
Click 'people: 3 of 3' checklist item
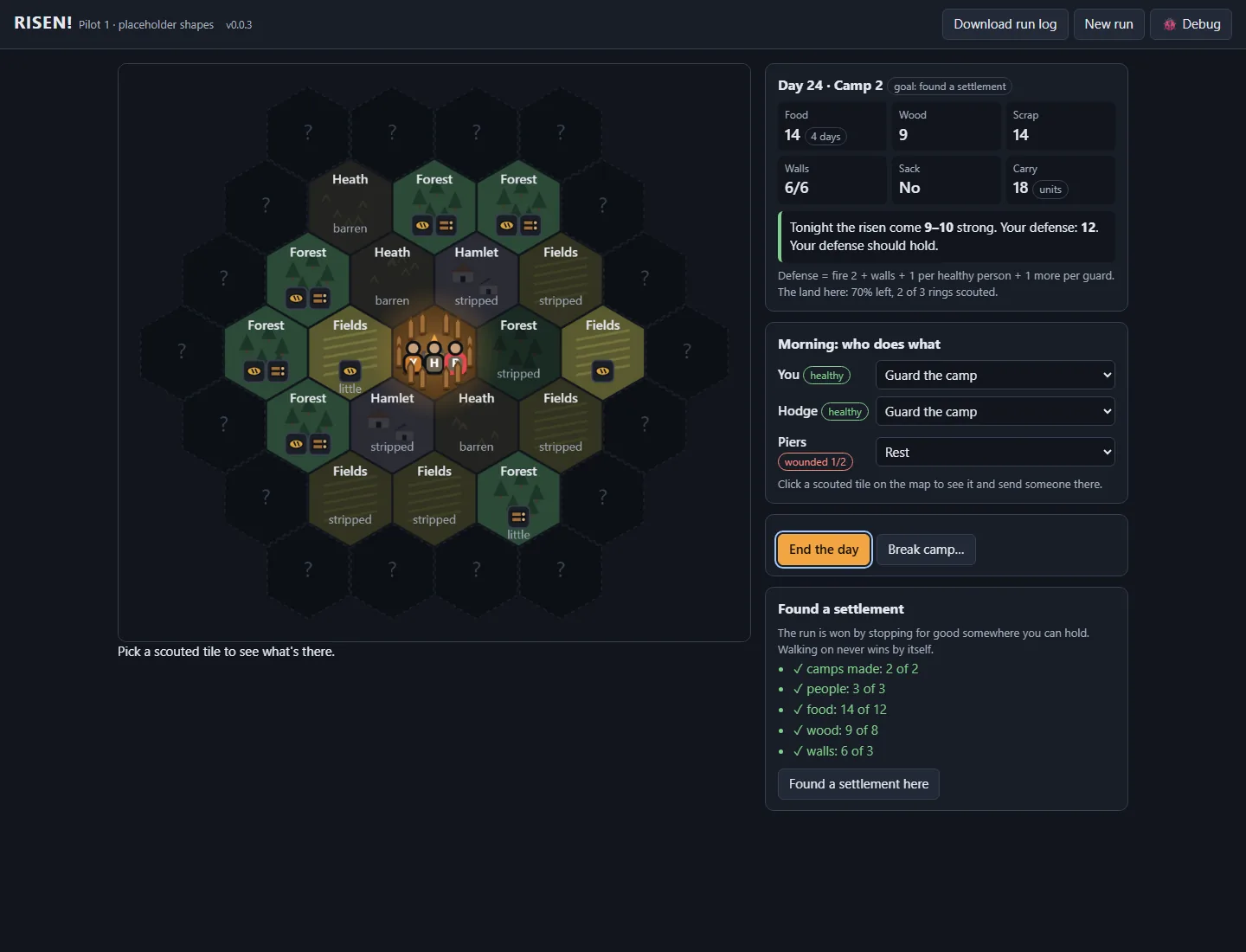click(x=839, y=689)
